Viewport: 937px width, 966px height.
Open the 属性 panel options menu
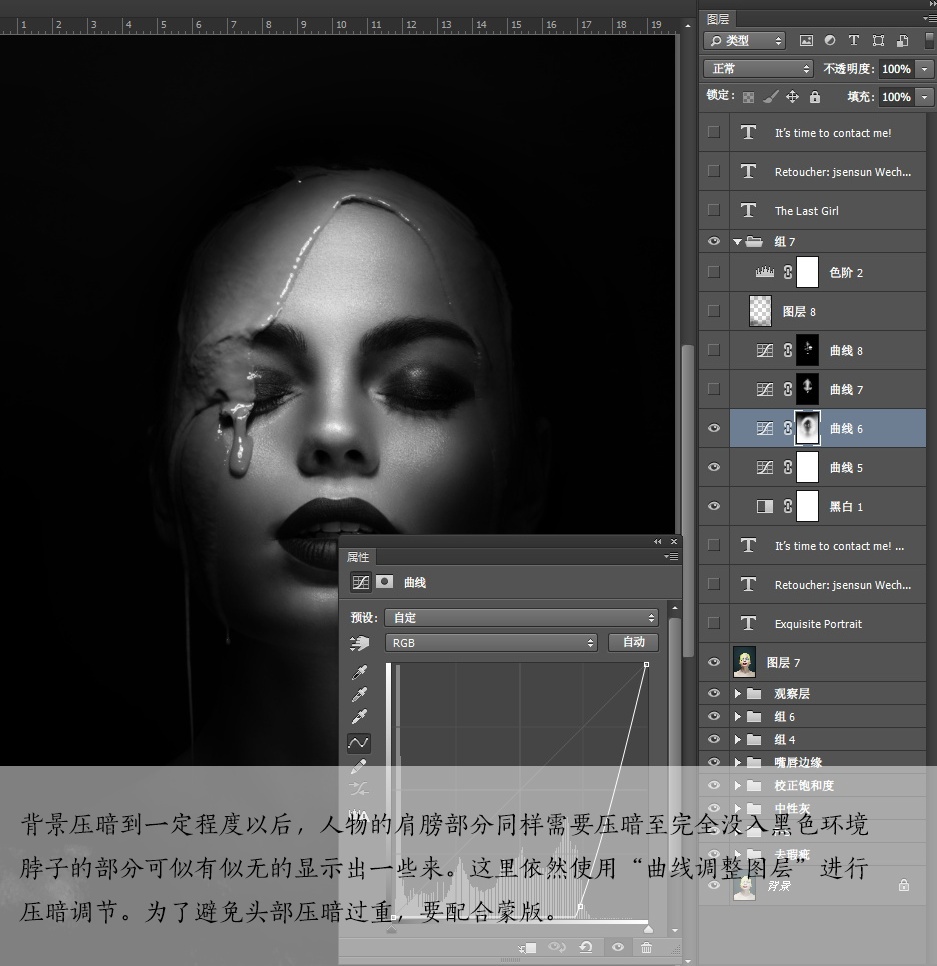coord(671,557)
